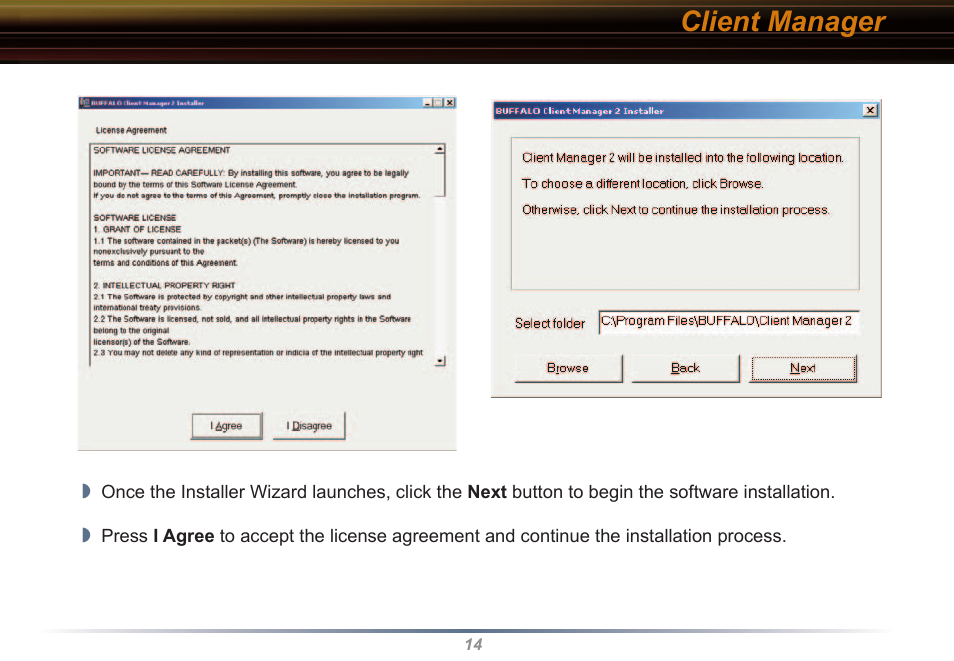Screen dimensions: 954x661
Task: Click the Buffalo installer title bar icon
Action: [x=85, y=103]
